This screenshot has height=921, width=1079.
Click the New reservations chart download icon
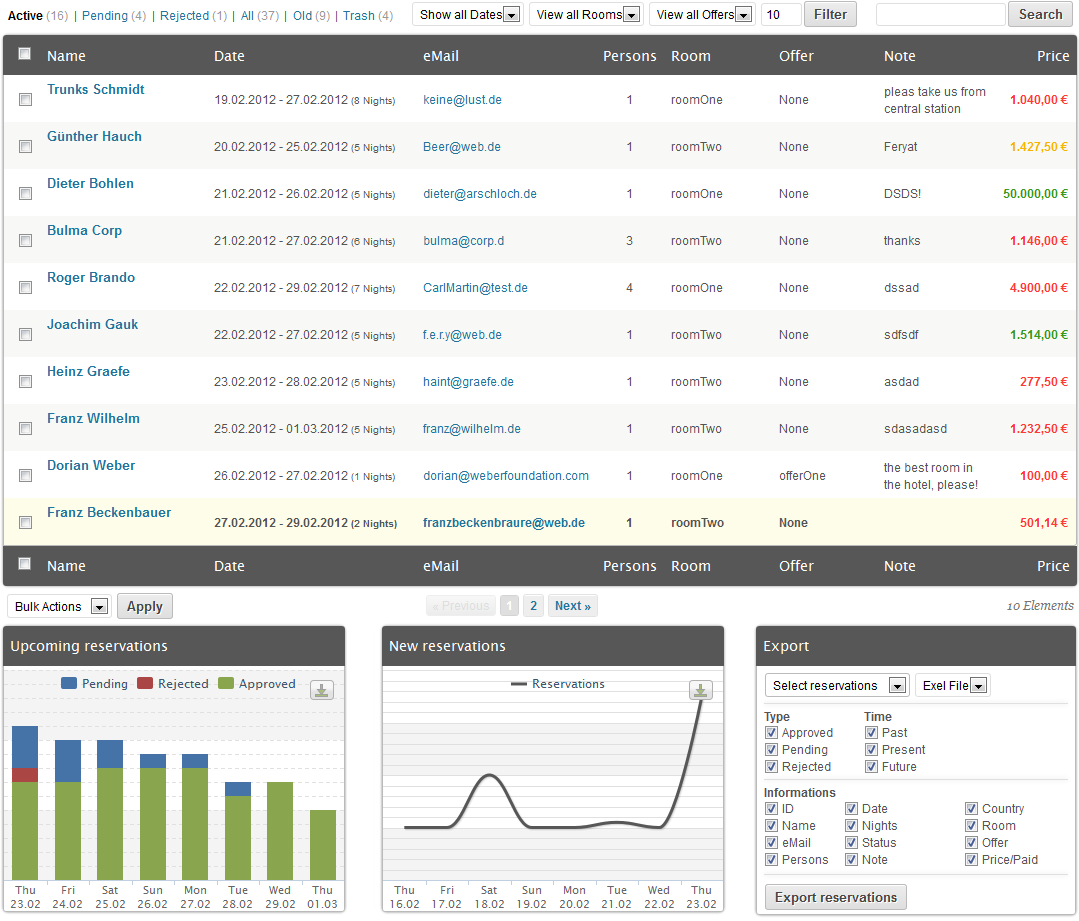coord(701,690)
